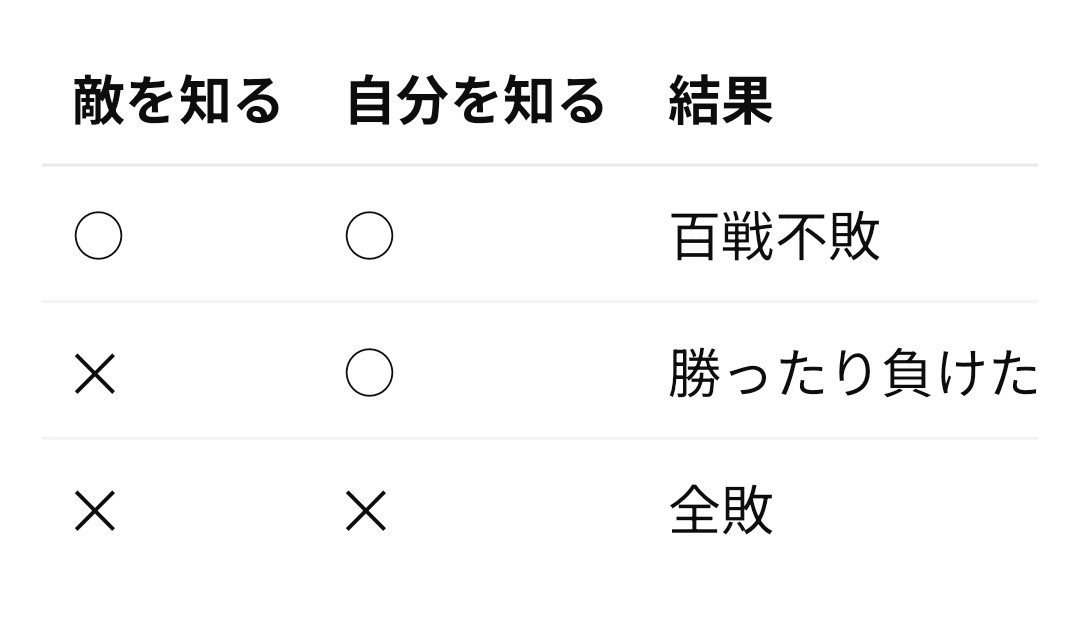Click the circle under 敵を知る in first row
Screen dimensions: 1080x623
[98, 237]
